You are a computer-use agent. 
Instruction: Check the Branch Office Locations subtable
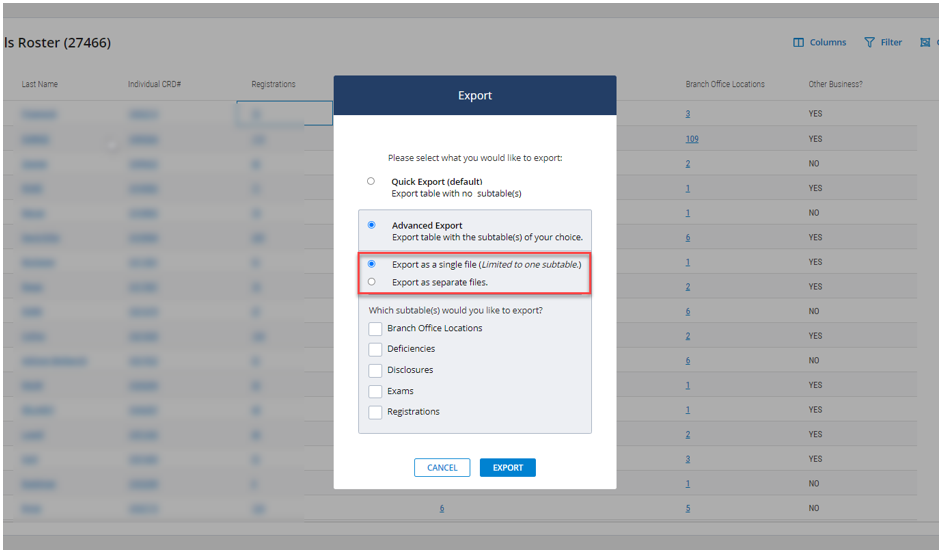(x=375, y=328)
